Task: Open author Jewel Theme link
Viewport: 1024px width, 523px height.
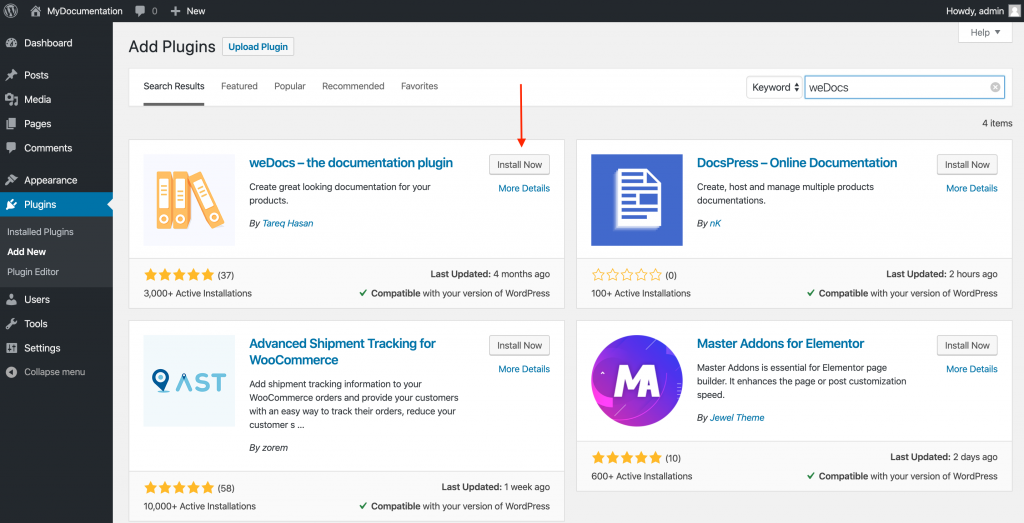Action: click(737, 418)
